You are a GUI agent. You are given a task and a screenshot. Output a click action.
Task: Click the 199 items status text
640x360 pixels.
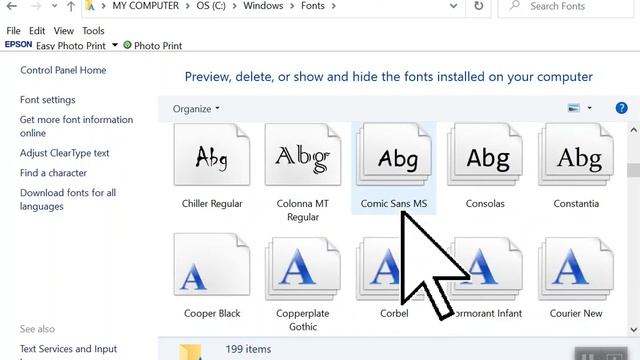click(x=248, y=349)
